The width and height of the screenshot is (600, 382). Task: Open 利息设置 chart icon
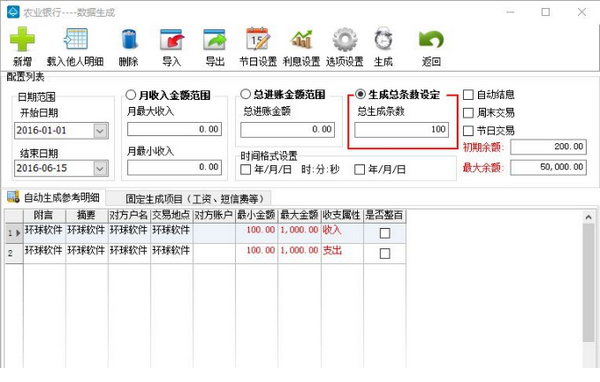(x=302, y=39)
